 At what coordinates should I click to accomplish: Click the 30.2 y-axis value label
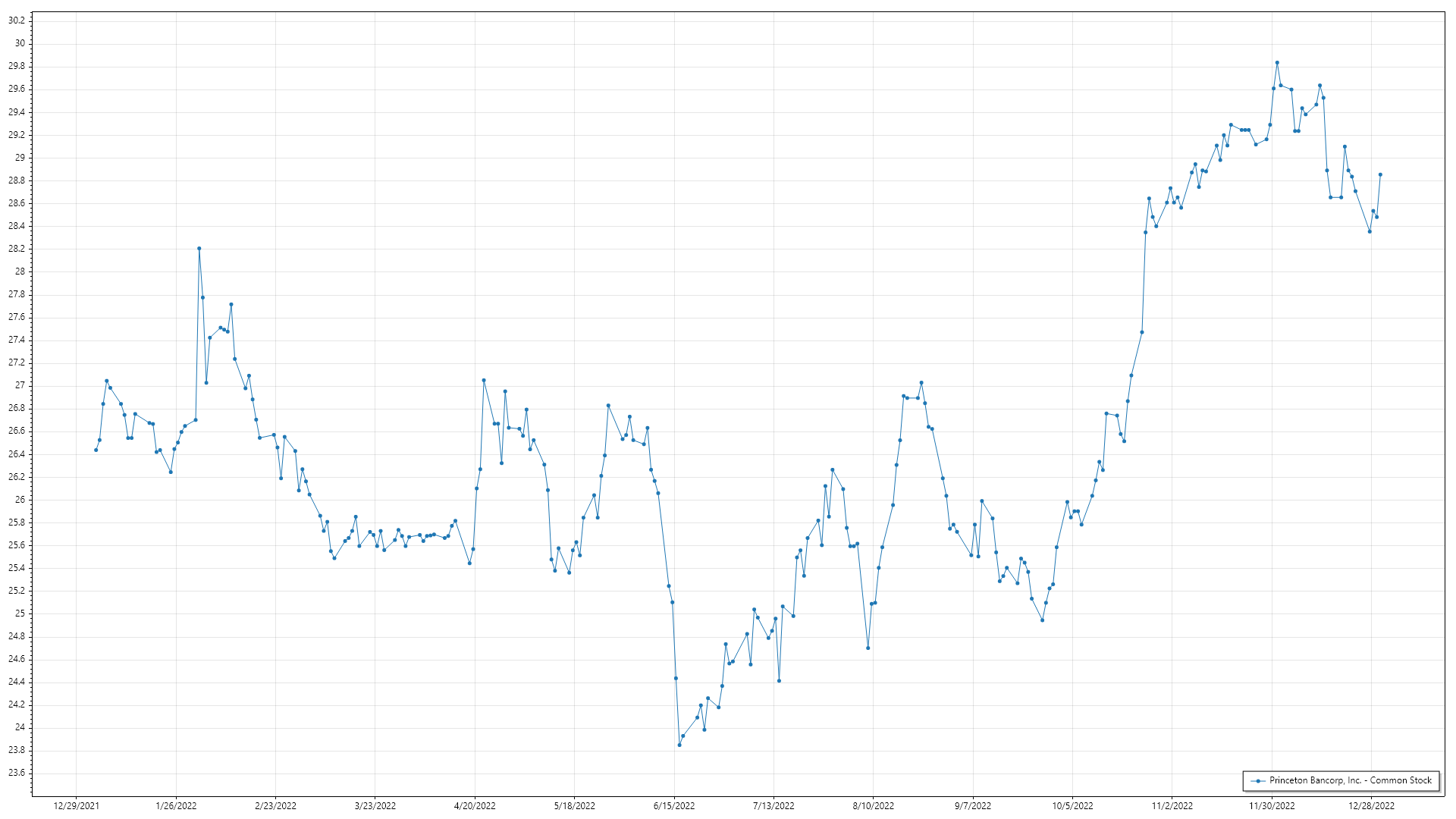coord(16,20)
